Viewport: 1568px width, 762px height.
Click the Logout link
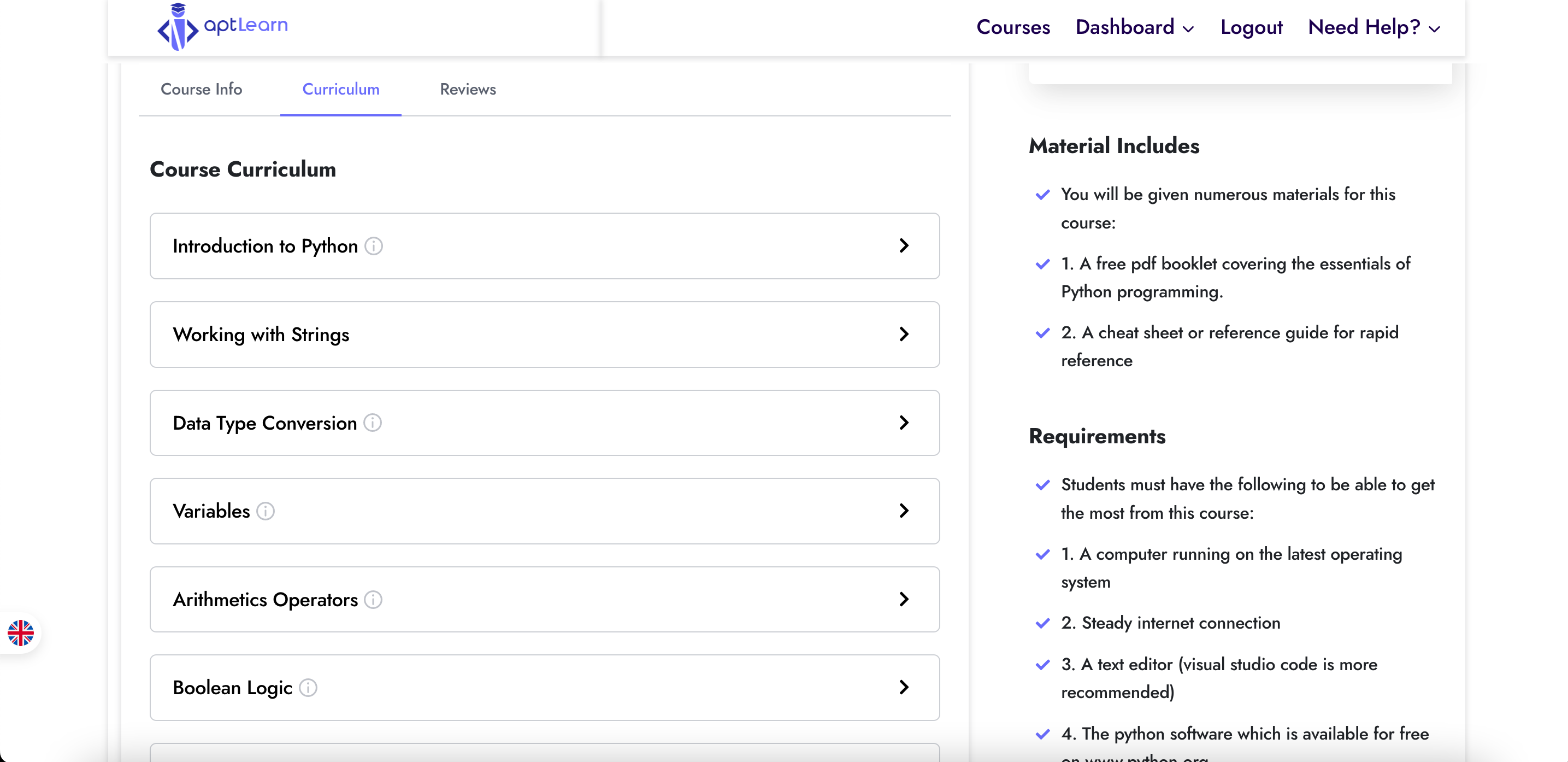(1252, 27)
